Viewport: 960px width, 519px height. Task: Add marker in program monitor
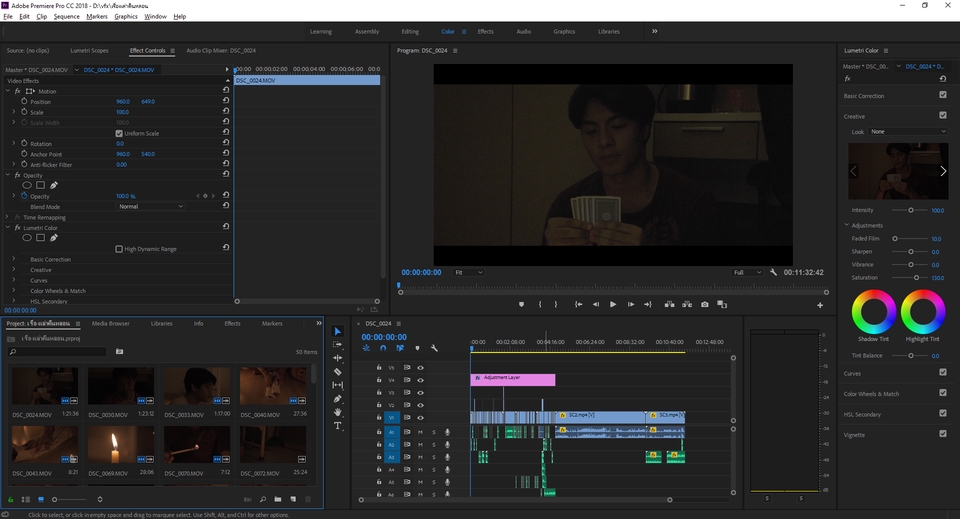coord(521,304)
